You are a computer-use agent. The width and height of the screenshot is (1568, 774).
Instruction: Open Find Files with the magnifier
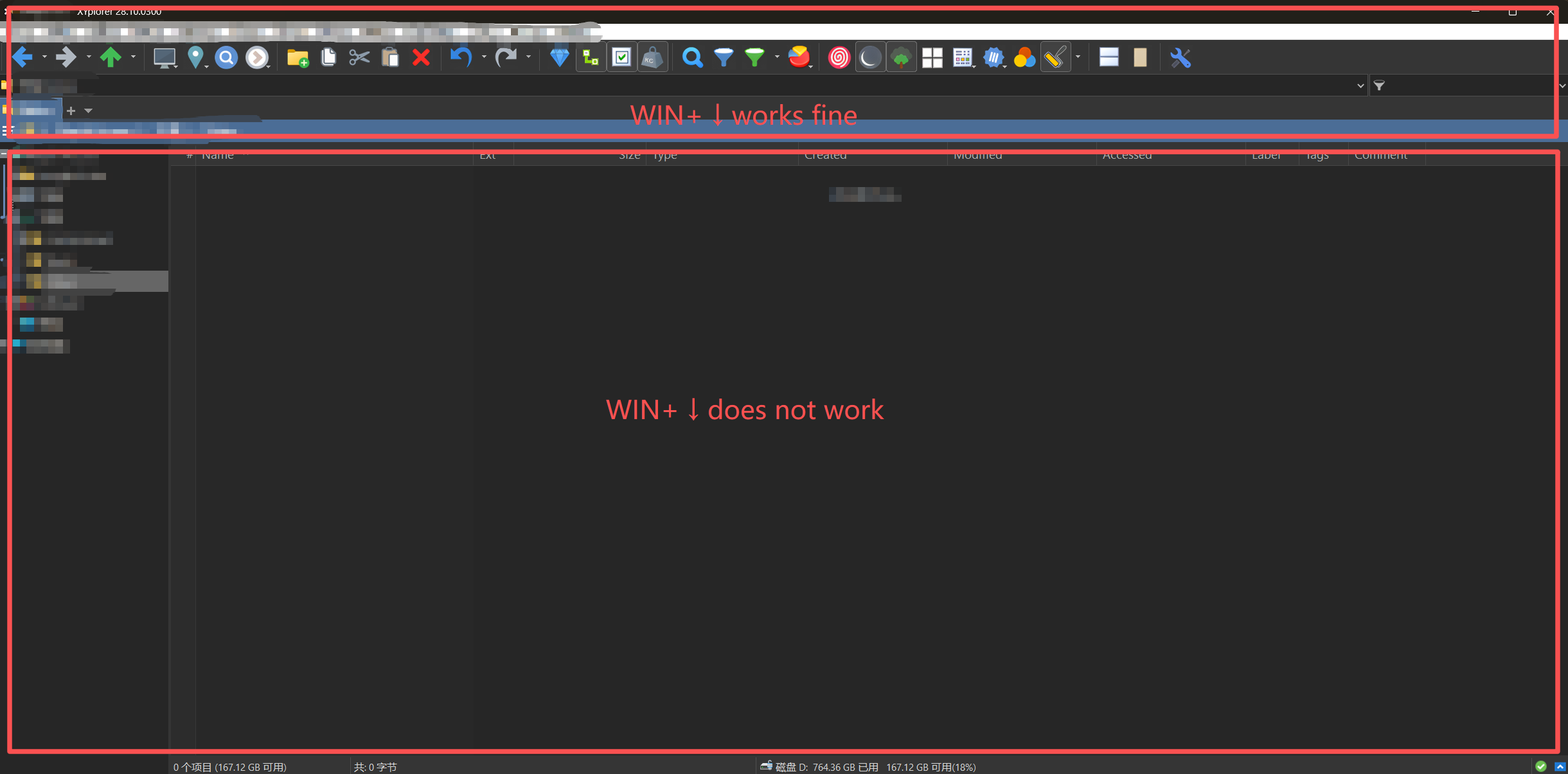point(692,58)
